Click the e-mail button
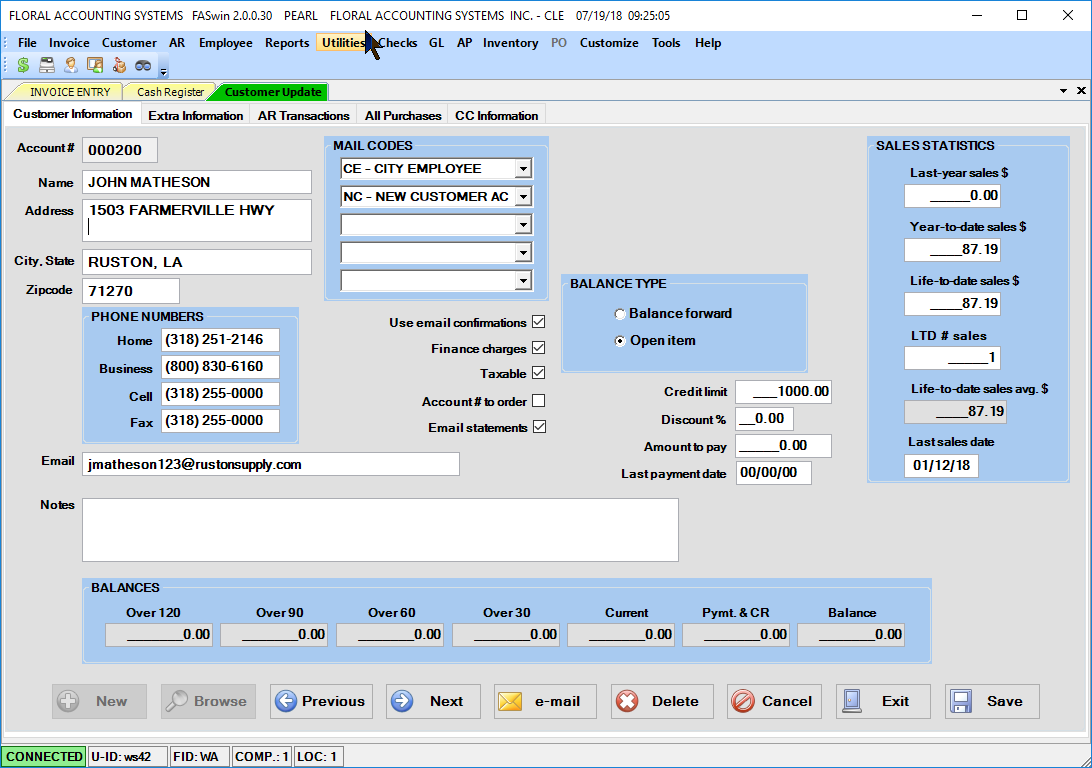 click(x=545, y=701)
